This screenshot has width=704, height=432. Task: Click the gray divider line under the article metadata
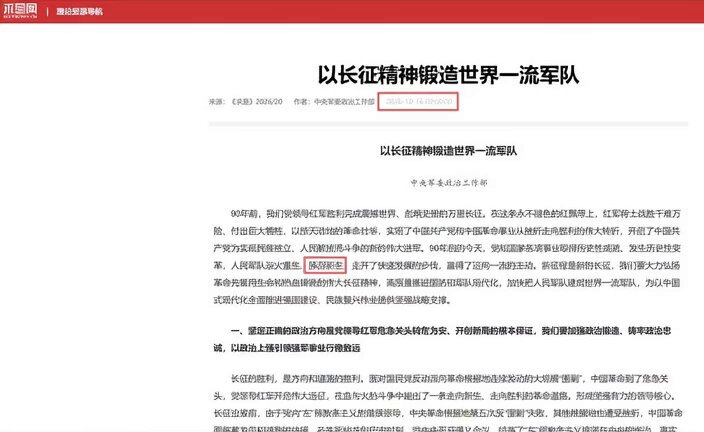pos(448,123)
